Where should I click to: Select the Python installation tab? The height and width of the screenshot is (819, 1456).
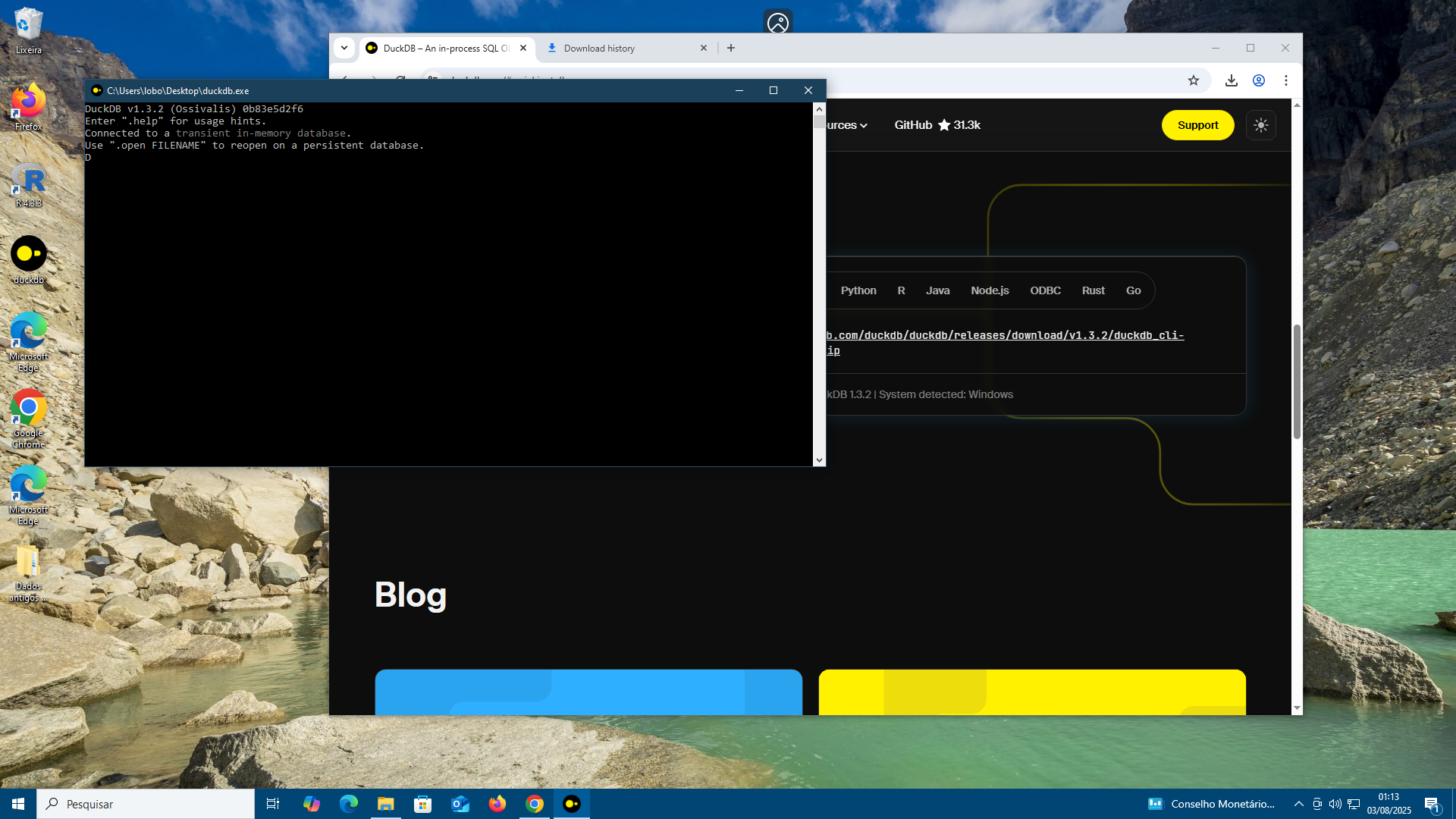pos(858,290)
